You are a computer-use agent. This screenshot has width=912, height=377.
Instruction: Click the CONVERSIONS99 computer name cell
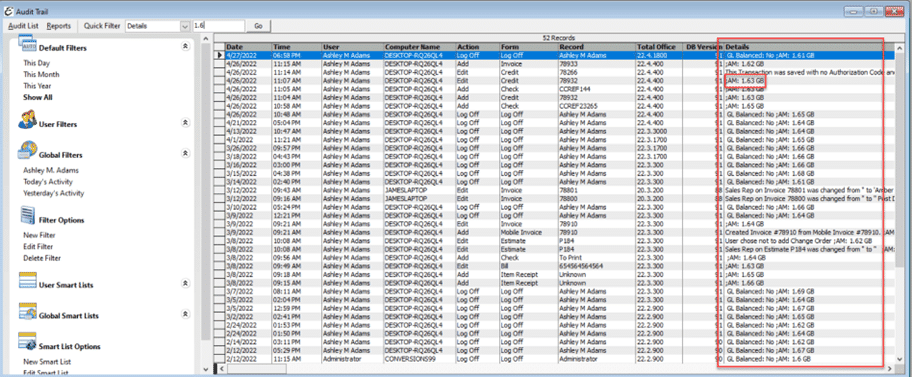click(x=419, y=359)
